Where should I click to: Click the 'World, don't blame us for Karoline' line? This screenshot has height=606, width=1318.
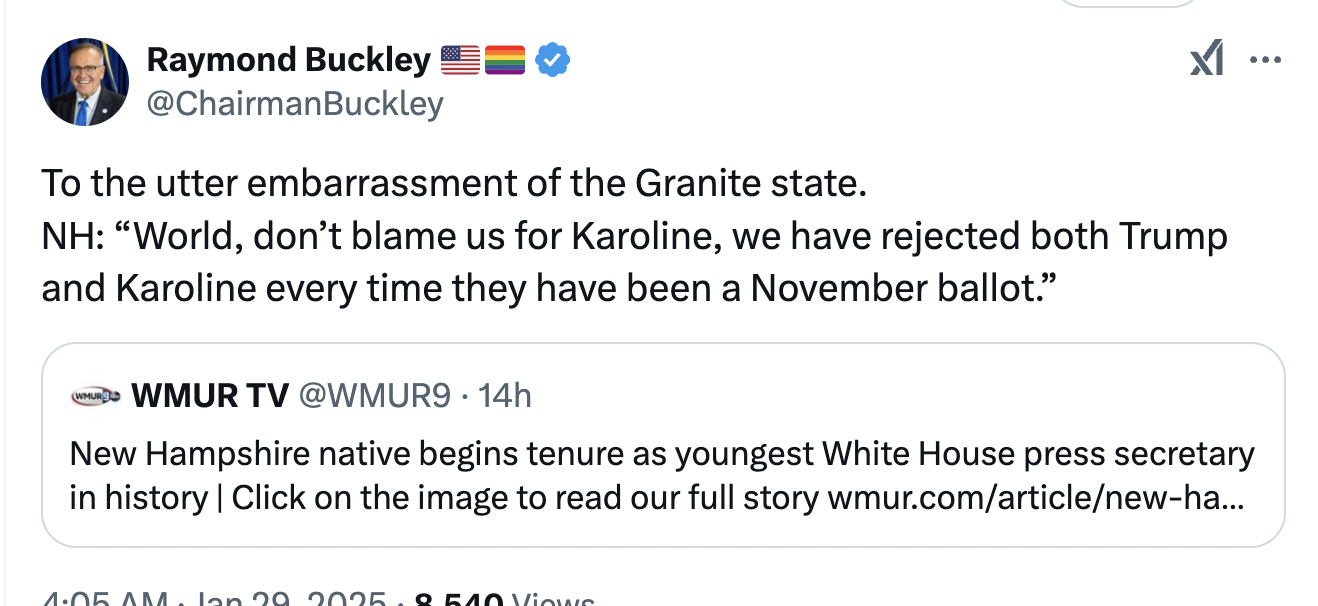click(634, 236)
